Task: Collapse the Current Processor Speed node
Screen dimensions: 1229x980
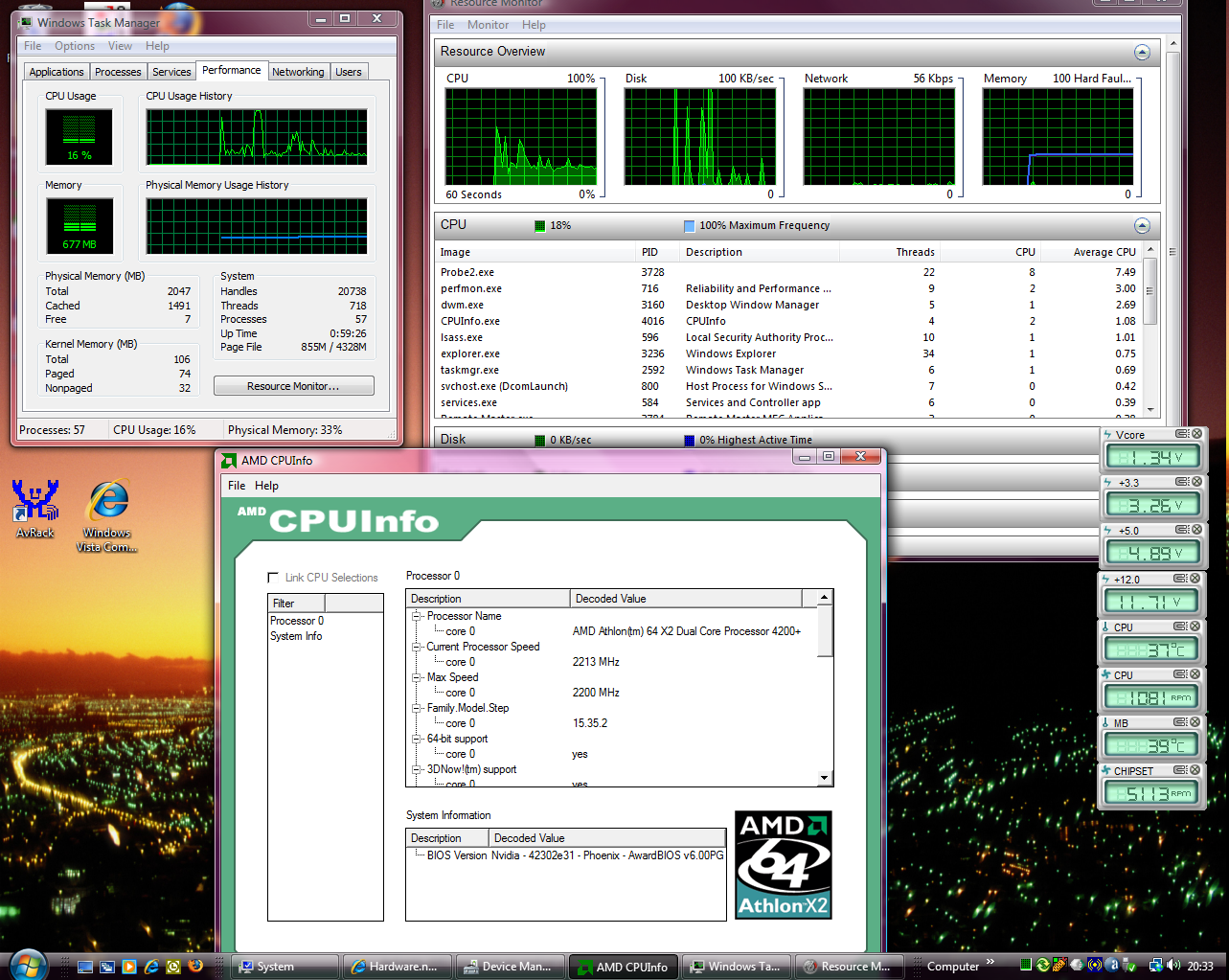Action: click(417, 647)
